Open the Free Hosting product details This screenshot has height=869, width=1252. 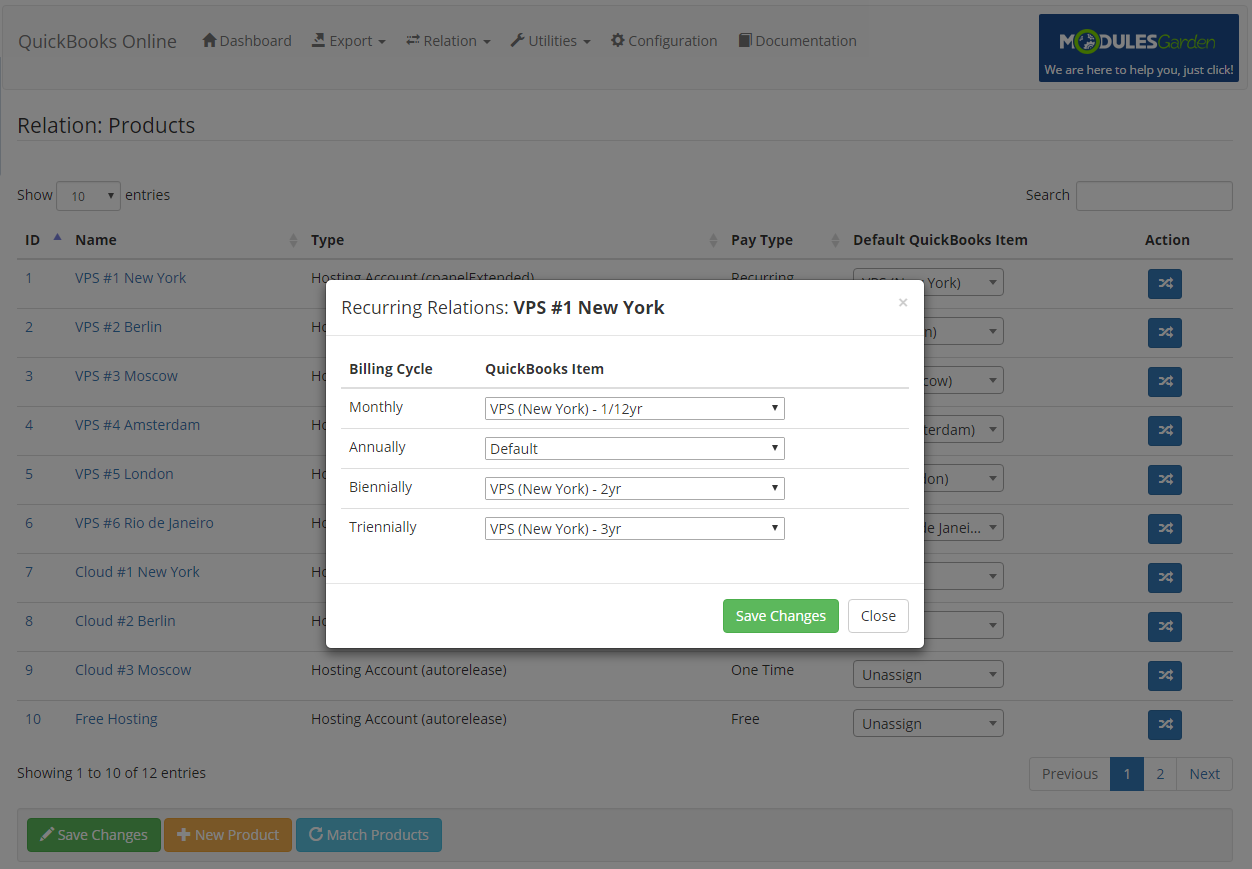pyautogui.click(x=116, y=718)
